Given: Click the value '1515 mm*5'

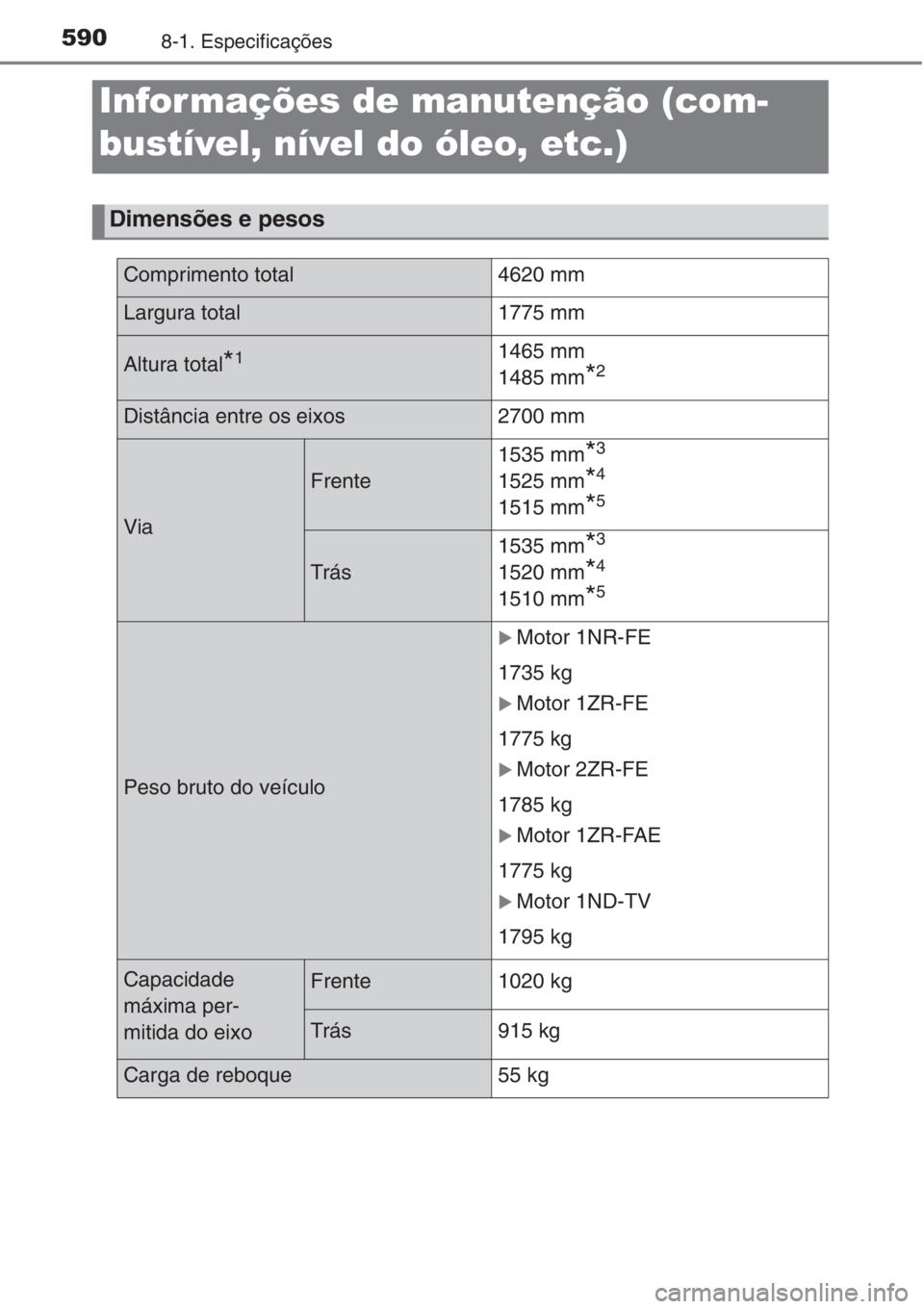Looking at the screenshot, I should click(x=552, y=505).
